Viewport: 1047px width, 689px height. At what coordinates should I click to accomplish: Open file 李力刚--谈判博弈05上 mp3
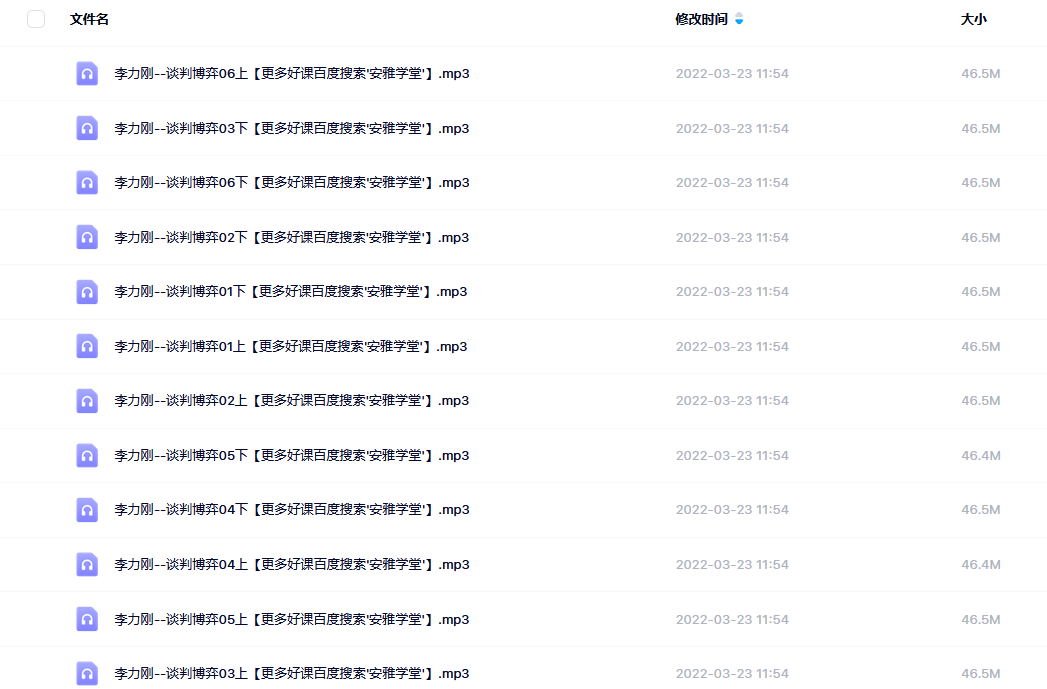point(292,620)
